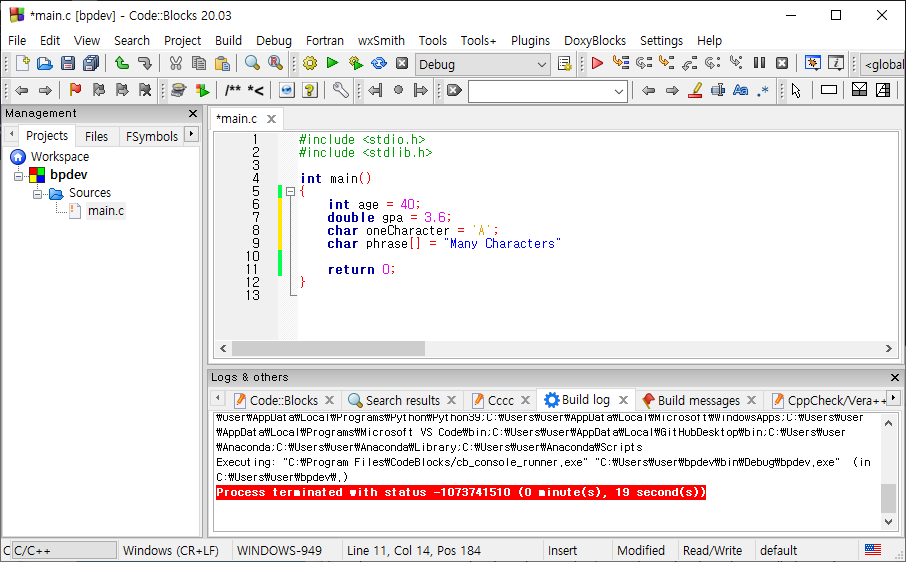Toggle the breakpoint dot icon
The height and width of the screenshot is (562, 906).
(x=398, y=90)
